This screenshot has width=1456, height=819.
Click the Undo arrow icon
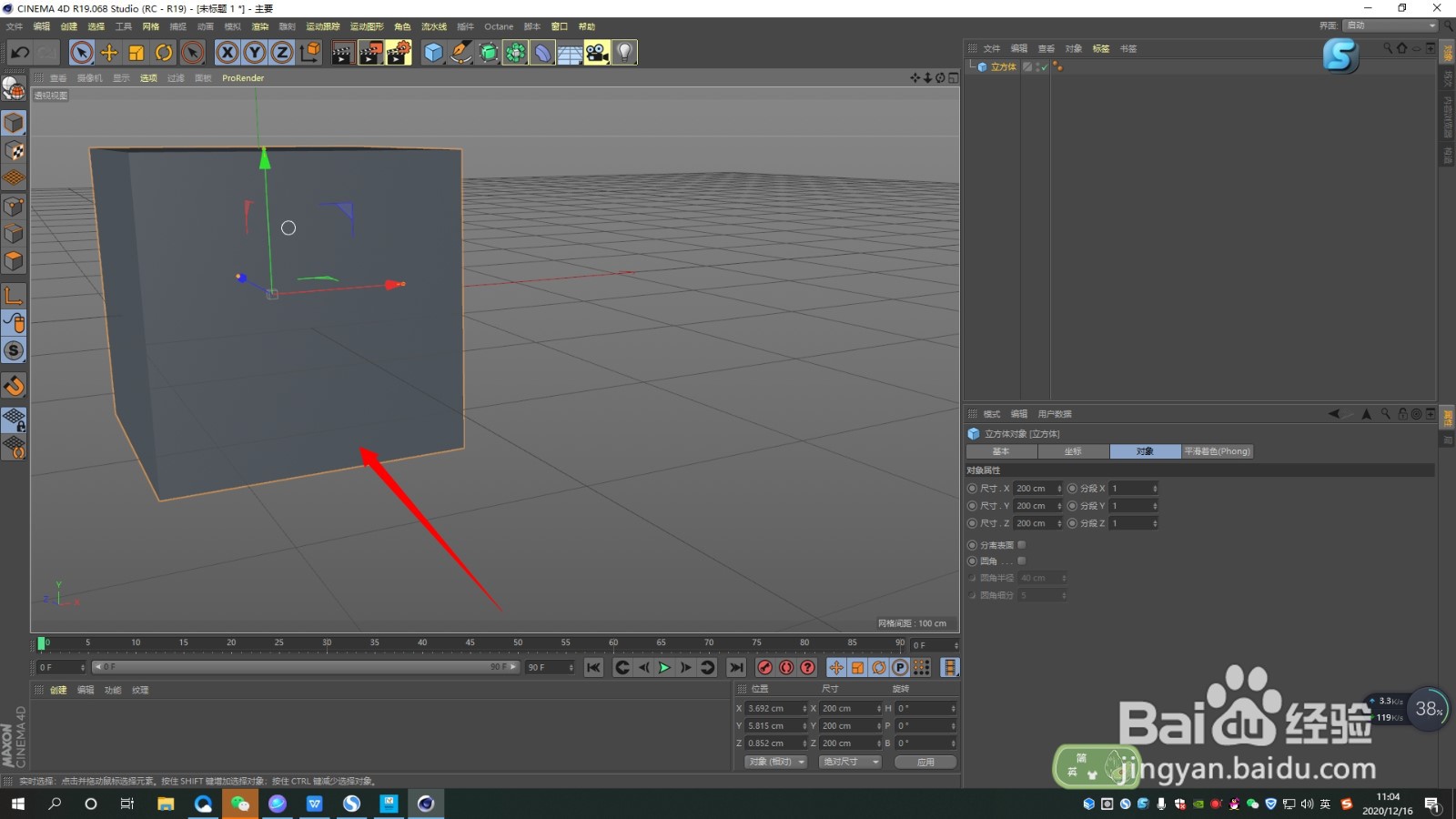20,53
